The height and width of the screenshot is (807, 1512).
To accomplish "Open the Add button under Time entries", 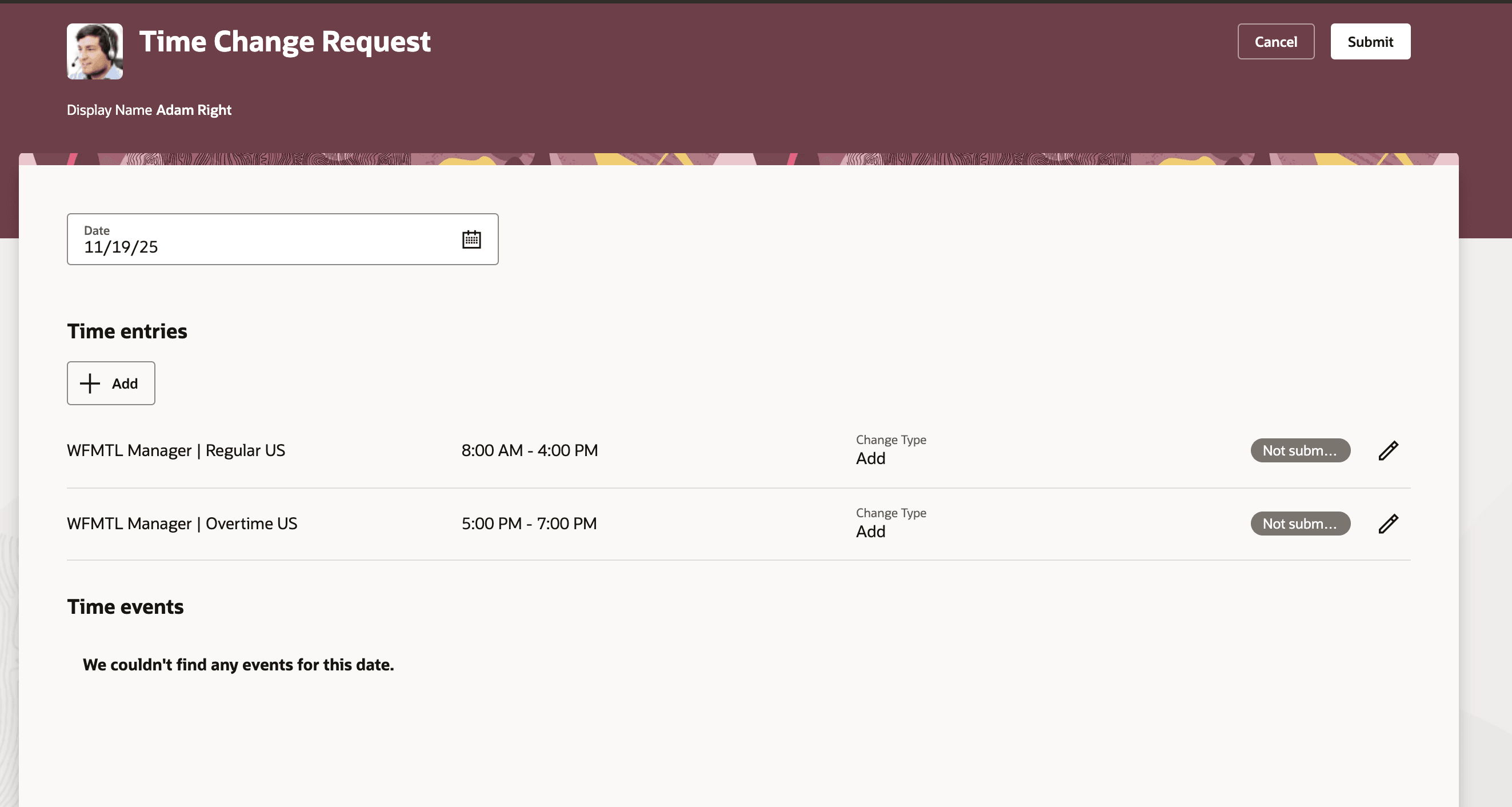I will (x=110, y=383).
